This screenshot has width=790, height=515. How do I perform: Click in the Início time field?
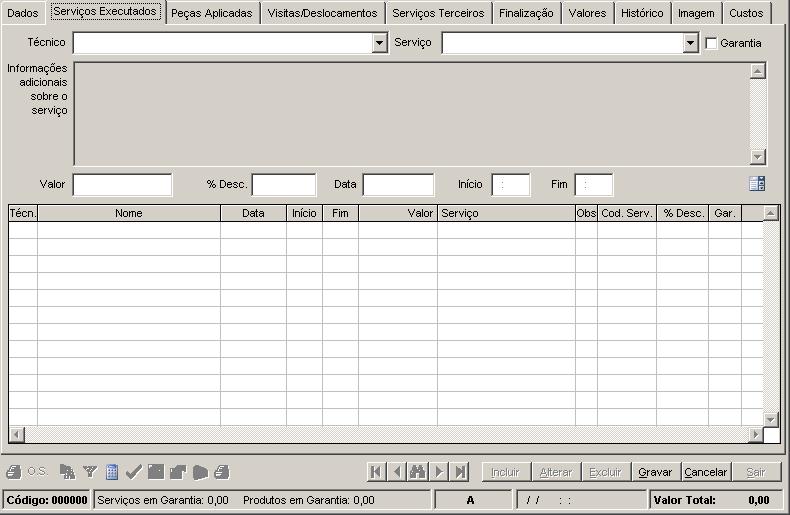coord(510,184)
